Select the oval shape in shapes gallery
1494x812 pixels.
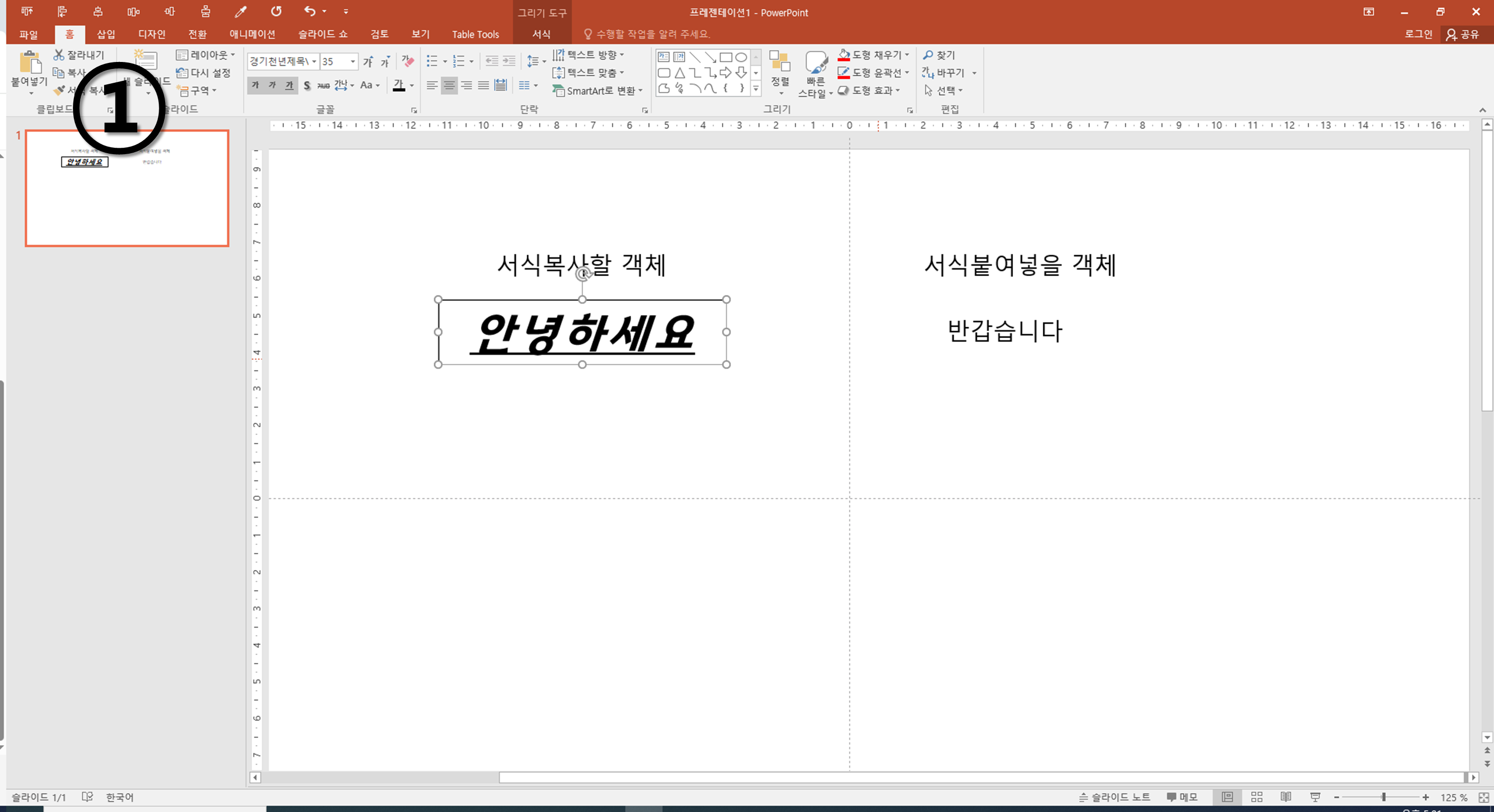pyautogui.click(x=741, y=57)
